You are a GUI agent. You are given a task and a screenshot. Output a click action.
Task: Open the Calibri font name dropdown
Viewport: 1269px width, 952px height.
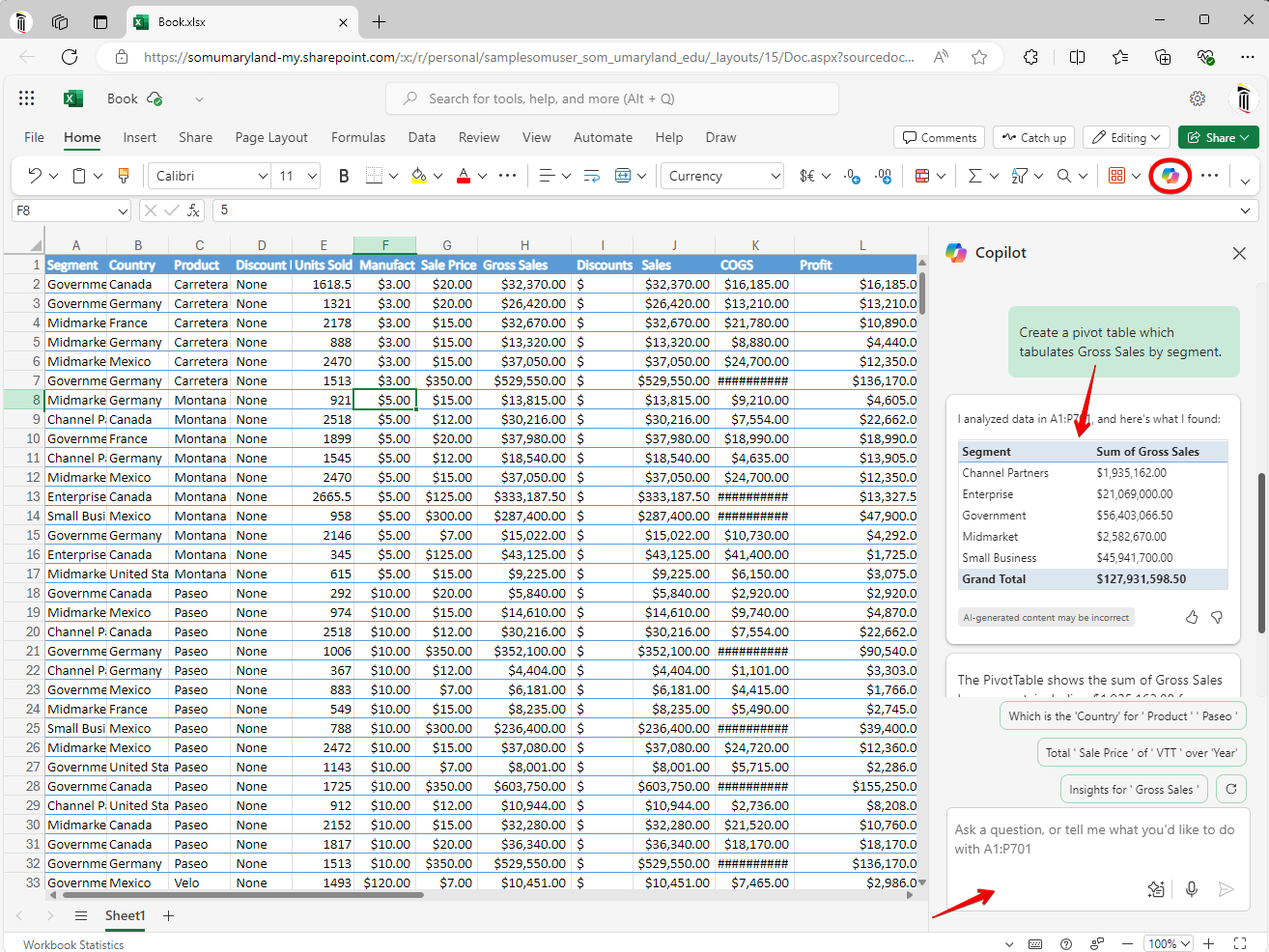pos(263,176)
